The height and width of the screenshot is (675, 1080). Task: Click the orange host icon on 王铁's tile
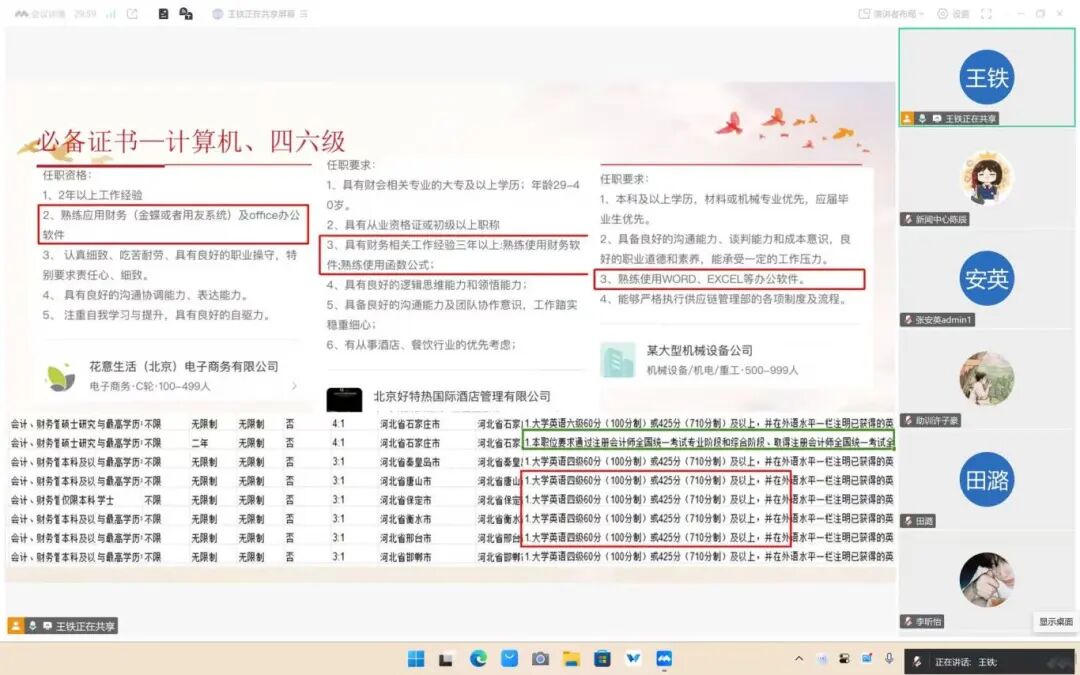point(907,118)
